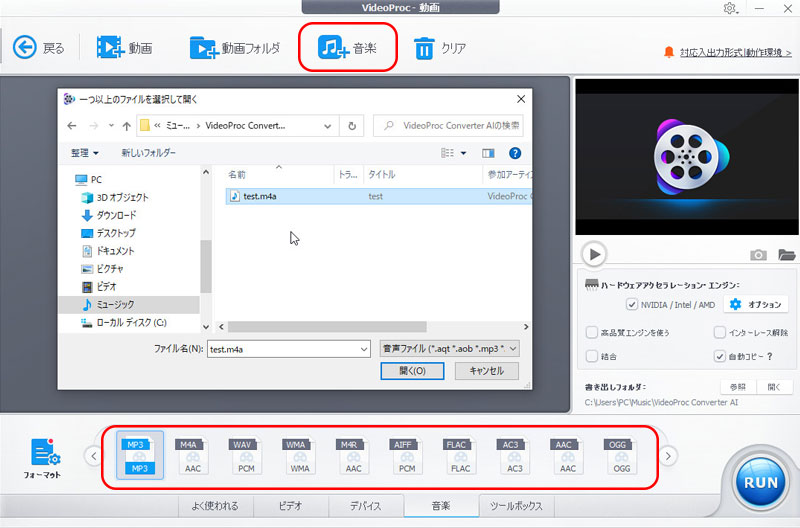Click 開く next to output folder
This screenshot has width=800, height=528.
[x=774, y=387]
